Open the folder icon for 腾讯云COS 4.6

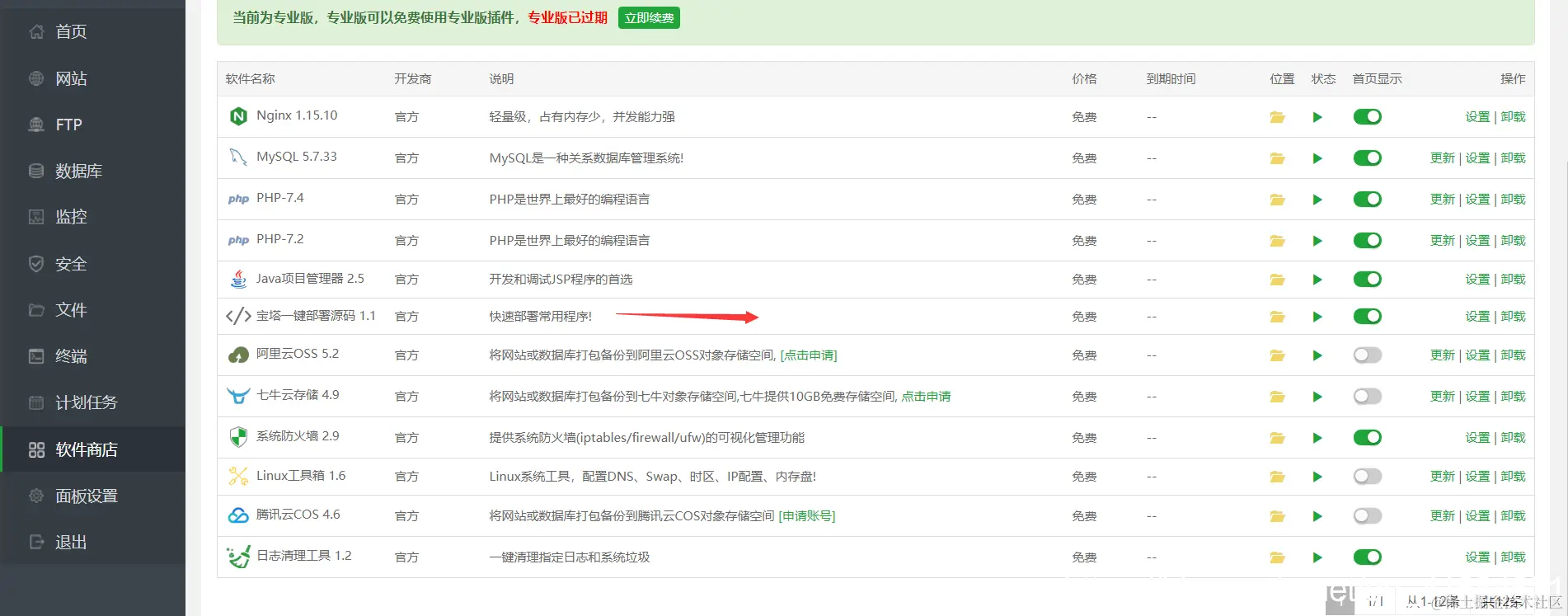[x=1277, y=516]
